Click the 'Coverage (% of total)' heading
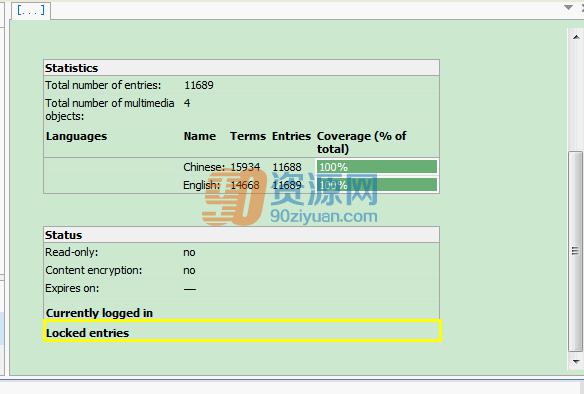Viewport: 584px width, 394px height. [x=361, y=142]
